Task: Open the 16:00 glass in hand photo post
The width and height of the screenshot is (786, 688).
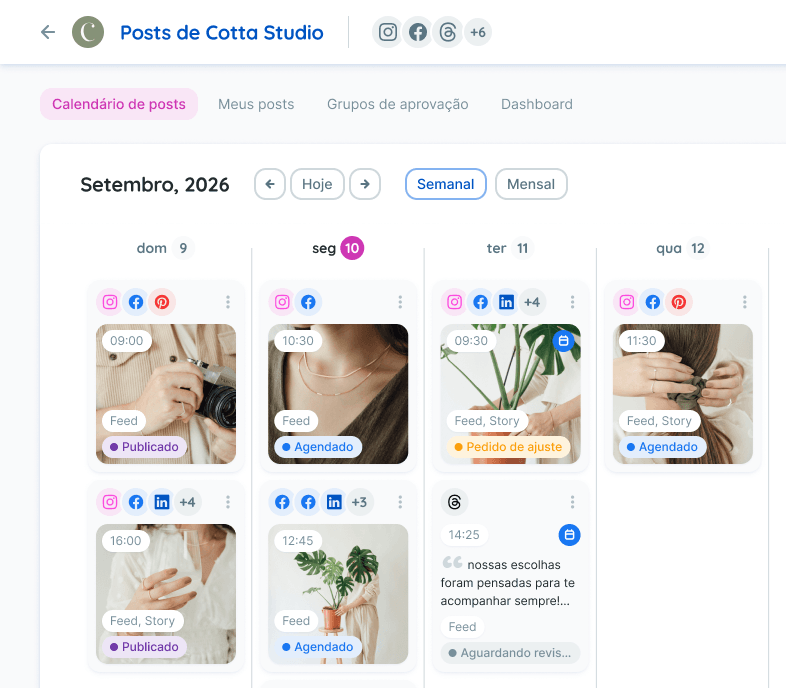Action: [166, 594]
